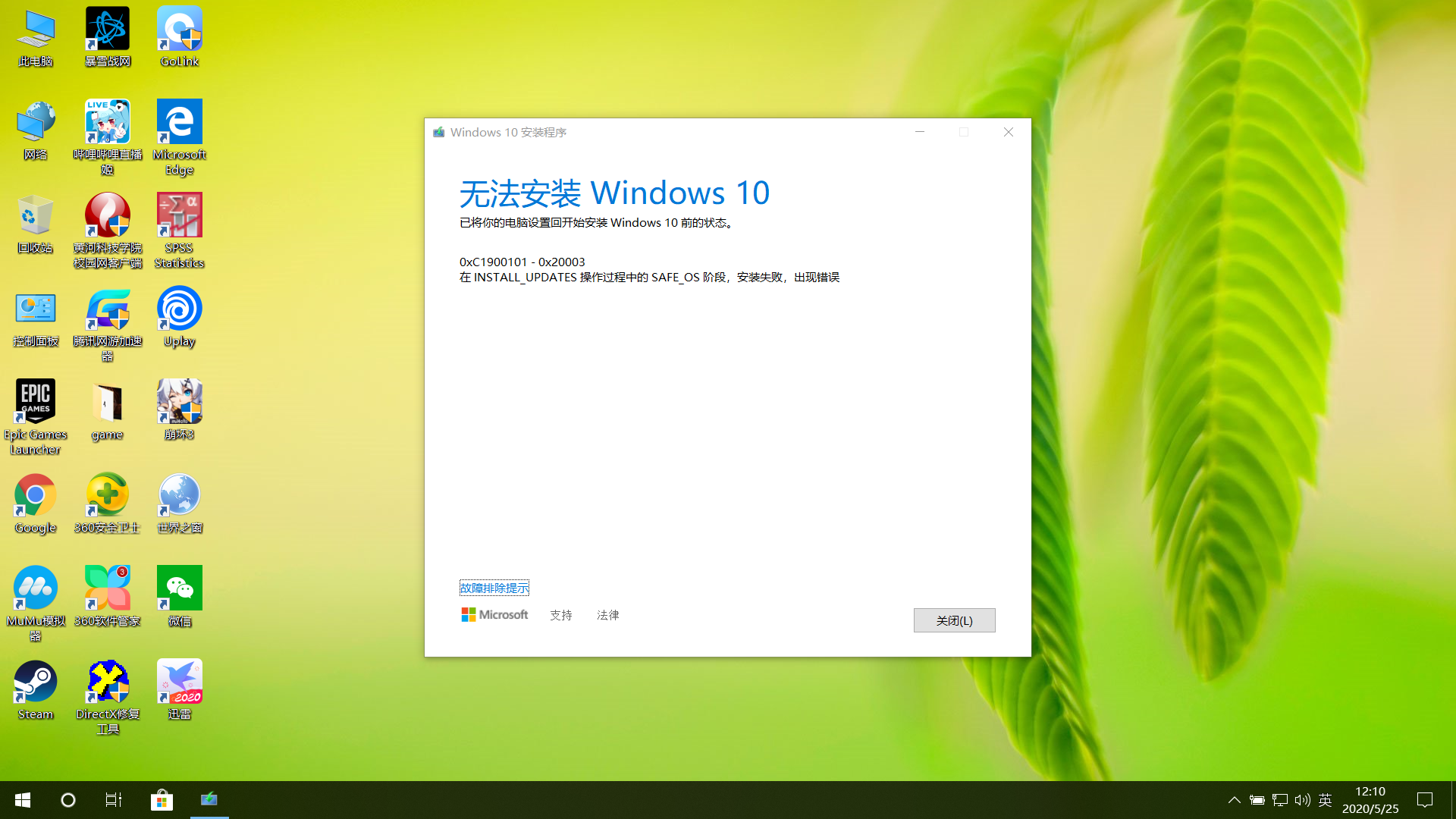The height and width of the screenshot is (819, 1456).
Task: Click the 关闭(L) button
Action: click(x=954, y=620)
